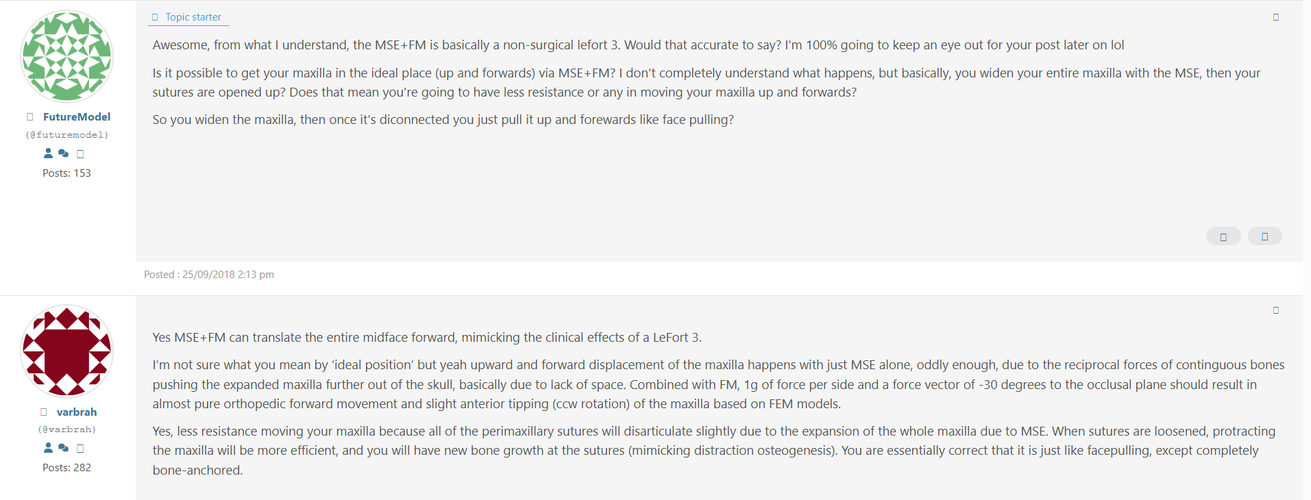Screen dimensions: 1311x500
Task: Open varbrah's profile via person icon
Action: pyautogui.click(x=48, y=448)
